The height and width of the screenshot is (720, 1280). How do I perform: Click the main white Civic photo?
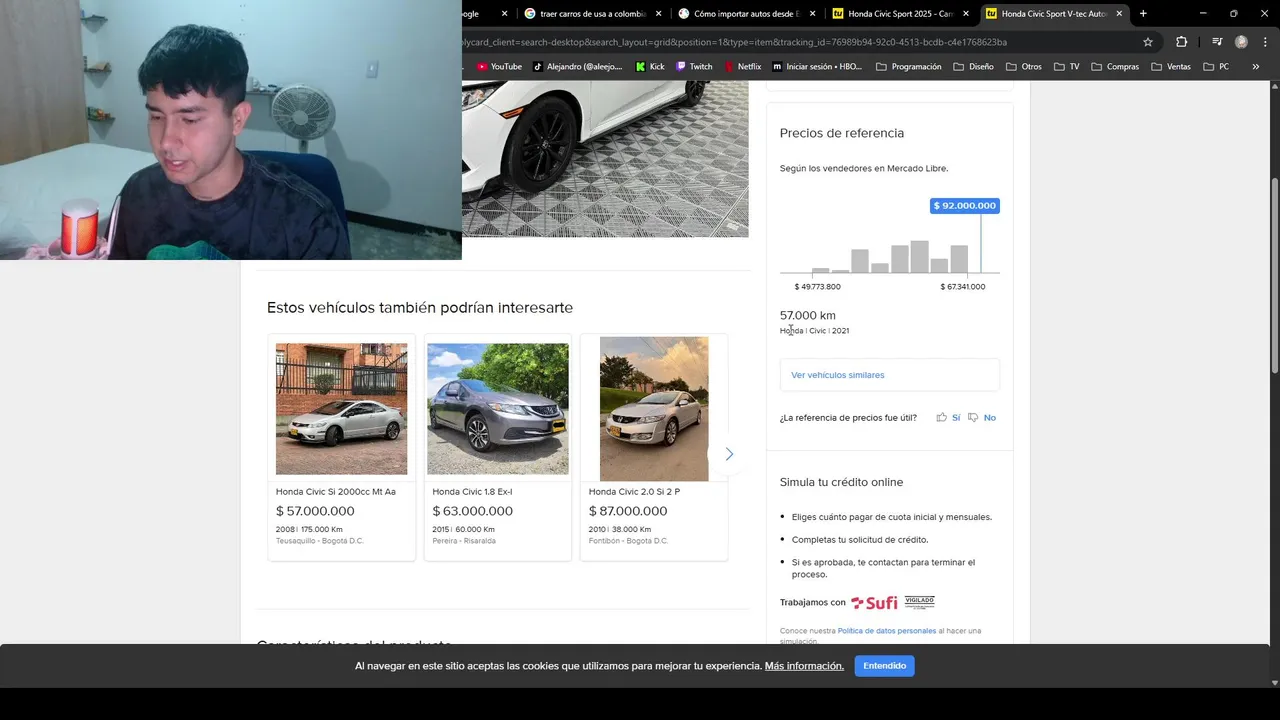click(x=605, y=159)
